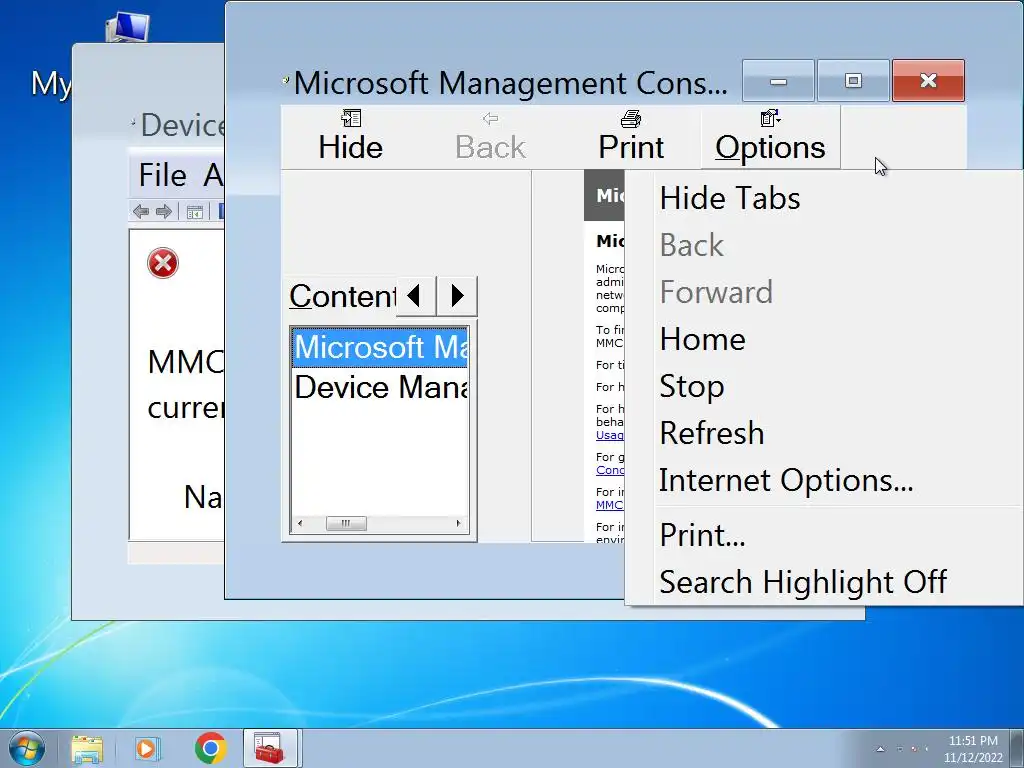Select the highlighted Microsoft Ma... contents entry
The height and width of the screenshot is (768, 1024).
click(x=380, y=347)
